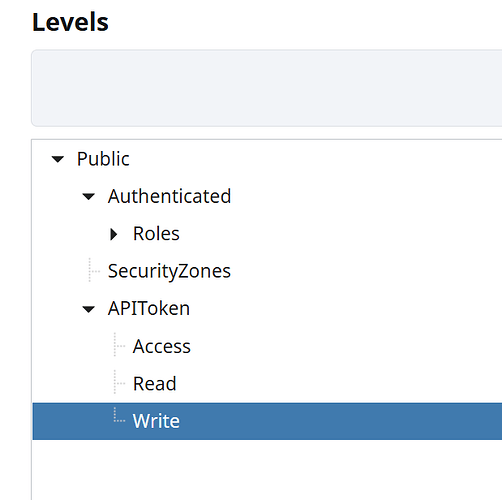The width and height of the screenshot is (502, 500).
Task: Select the APIToken level label
Action: (x=149, y=308)
